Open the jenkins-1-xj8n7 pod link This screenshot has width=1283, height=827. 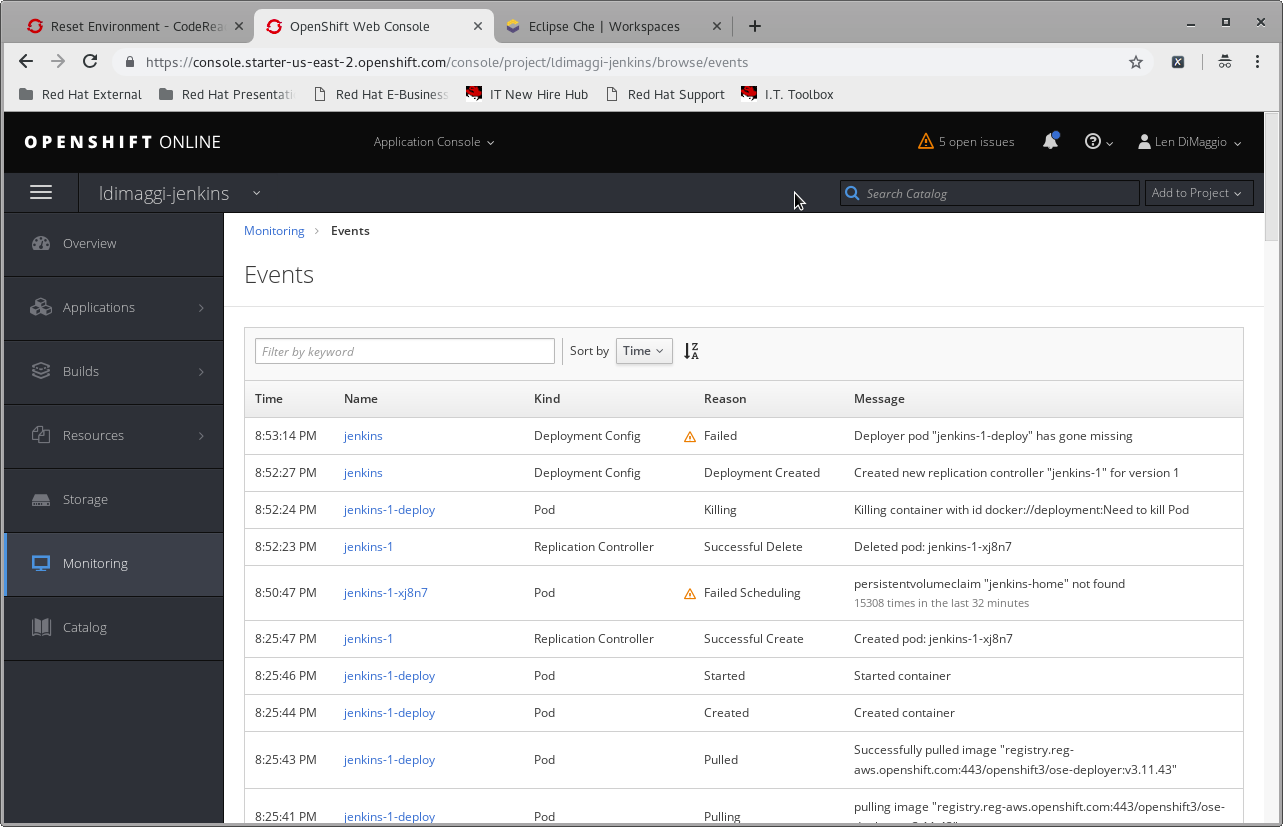coord(385,592)
